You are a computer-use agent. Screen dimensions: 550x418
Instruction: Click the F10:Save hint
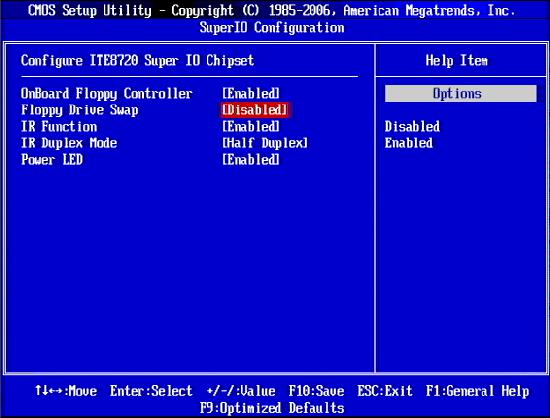point(316,391)
